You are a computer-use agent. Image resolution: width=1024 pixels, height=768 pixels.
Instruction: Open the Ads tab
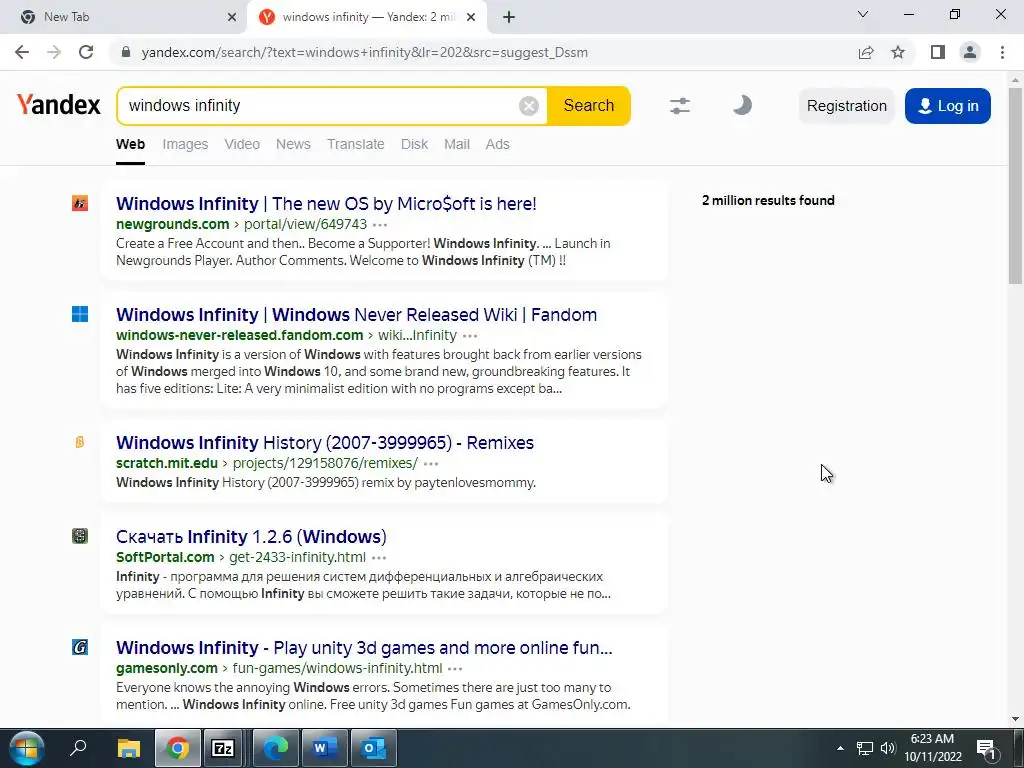point(498,144)
